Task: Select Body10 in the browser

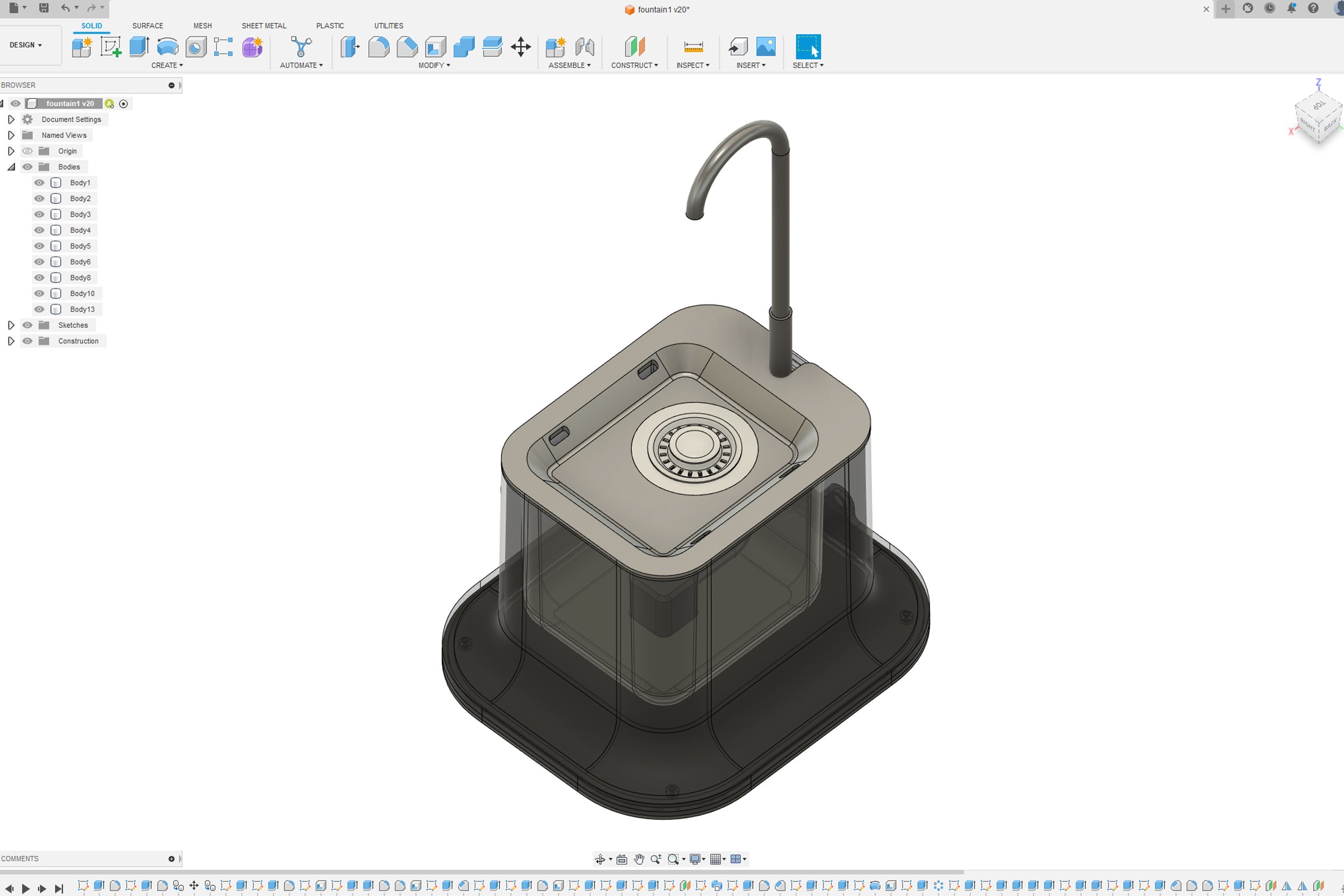Action: click(x=82, y=293)
